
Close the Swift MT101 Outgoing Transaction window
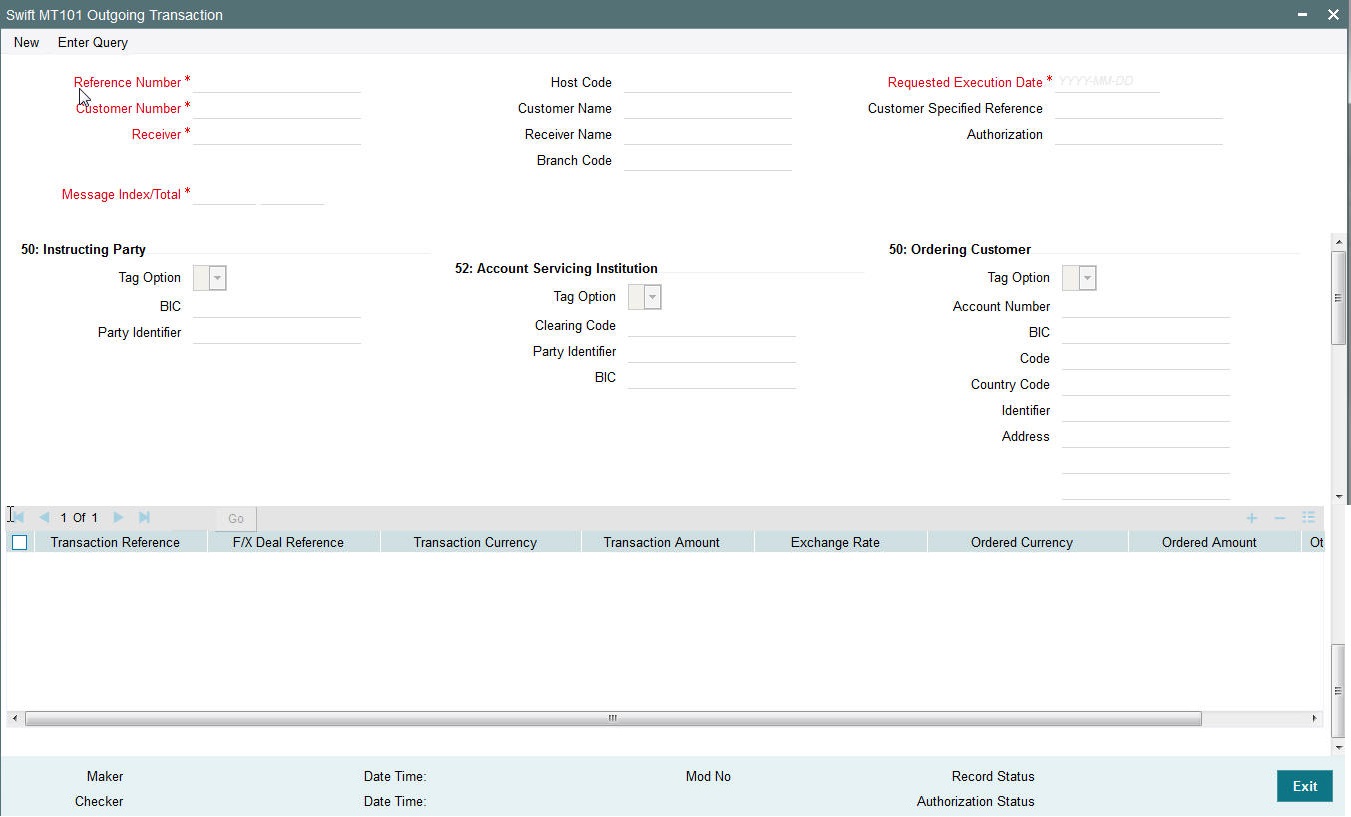point(1333,15)
